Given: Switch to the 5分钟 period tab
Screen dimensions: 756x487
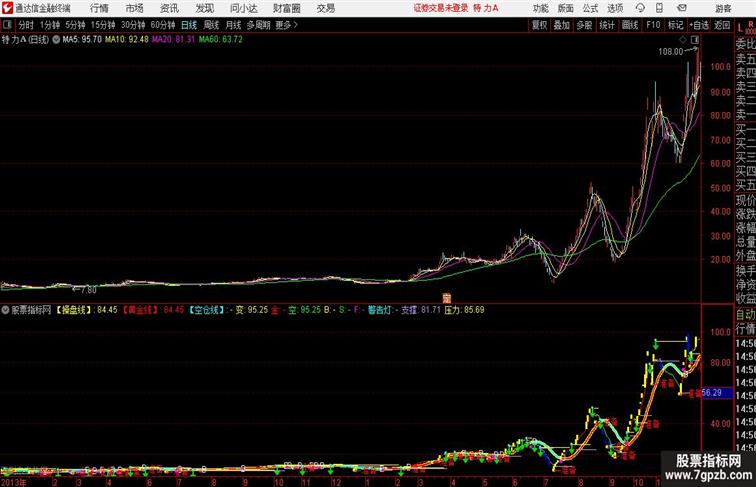Looking at the screenshot, I should pos(75,25).
